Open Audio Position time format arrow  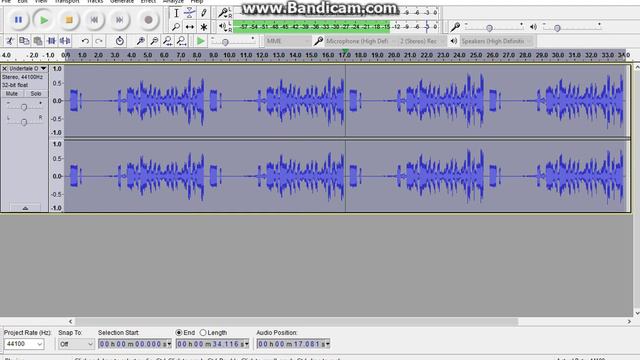327,344
